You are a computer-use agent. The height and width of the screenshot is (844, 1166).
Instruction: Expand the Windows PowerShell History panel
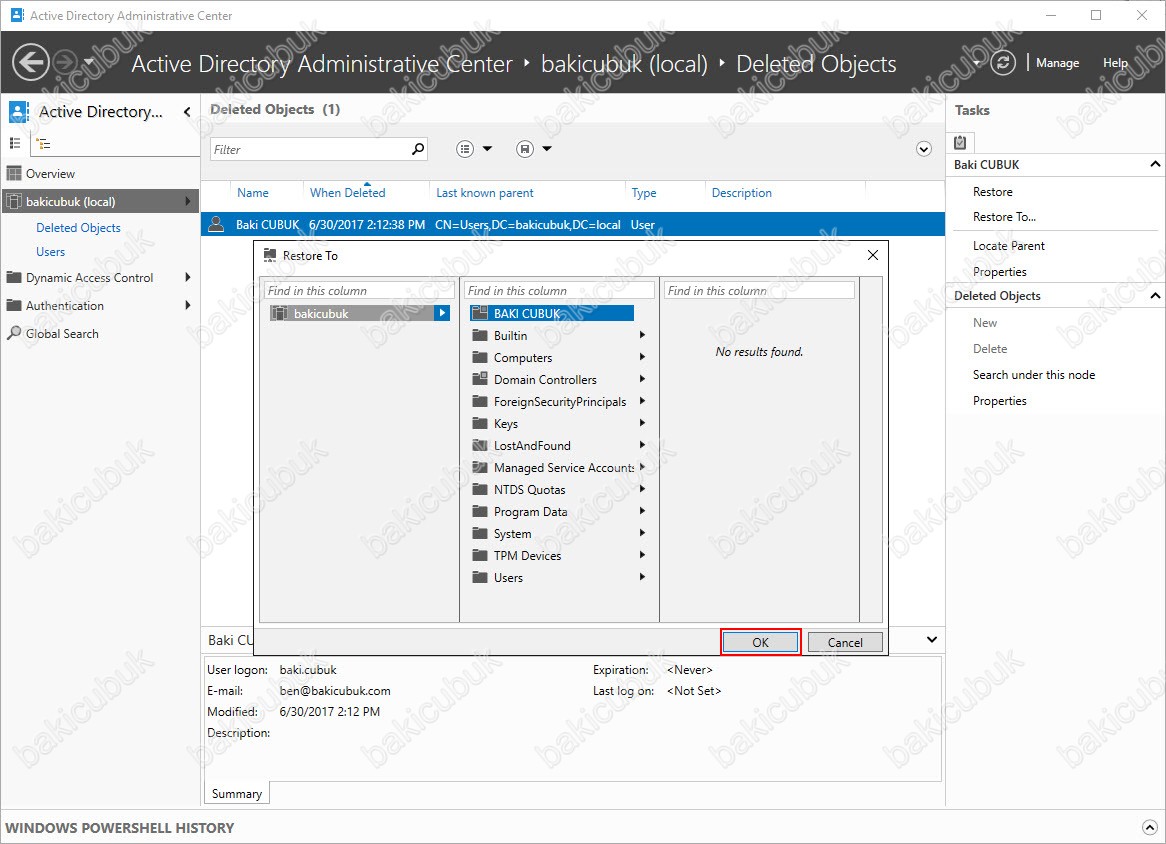point(1149,827)
